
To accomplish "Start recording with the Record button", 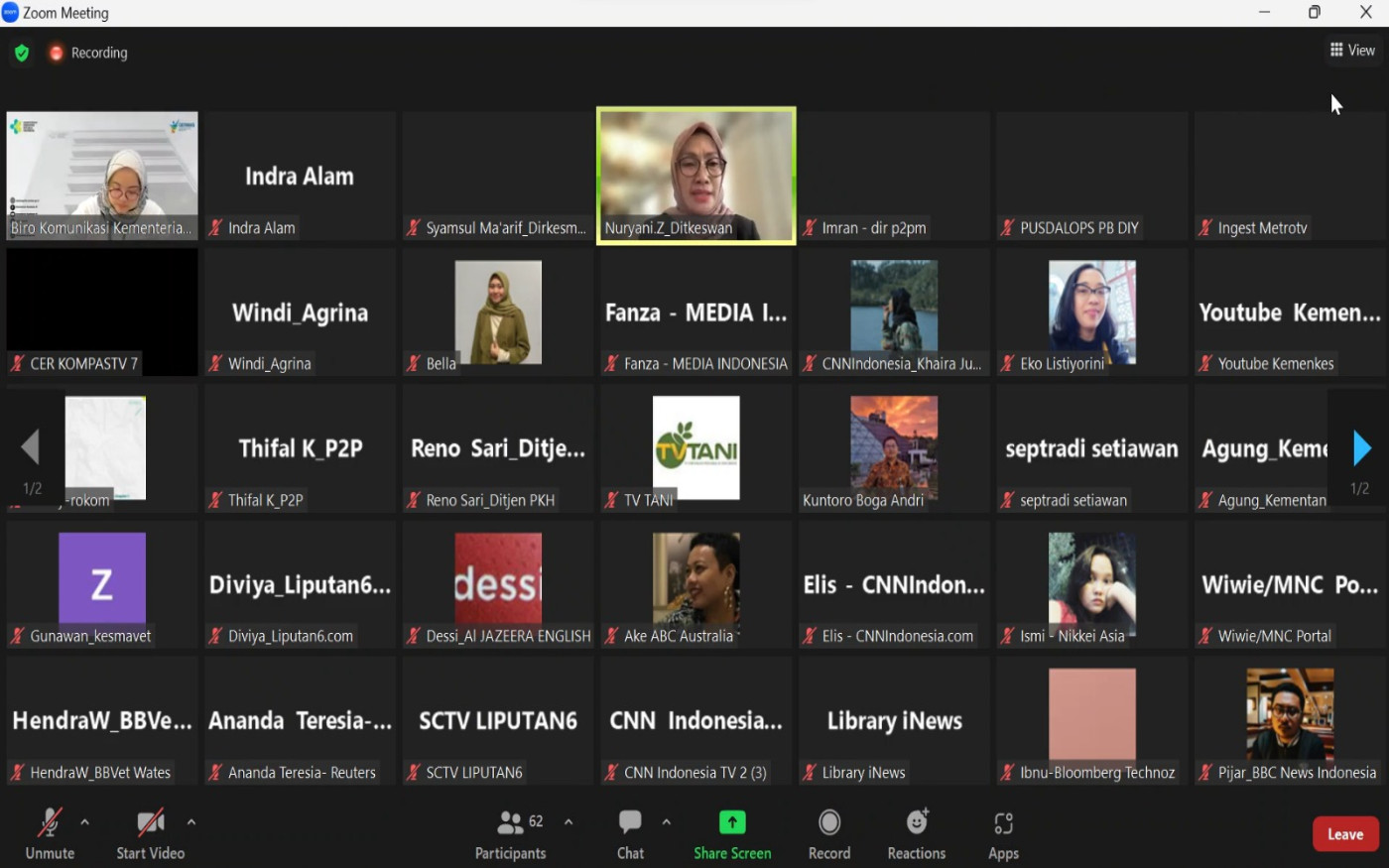I will coord(829,833).
